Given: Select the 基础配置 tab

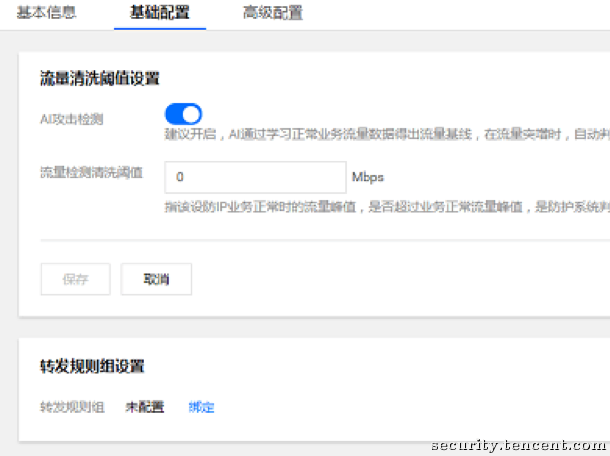Looking at the screenshot, I should (160, 12).
